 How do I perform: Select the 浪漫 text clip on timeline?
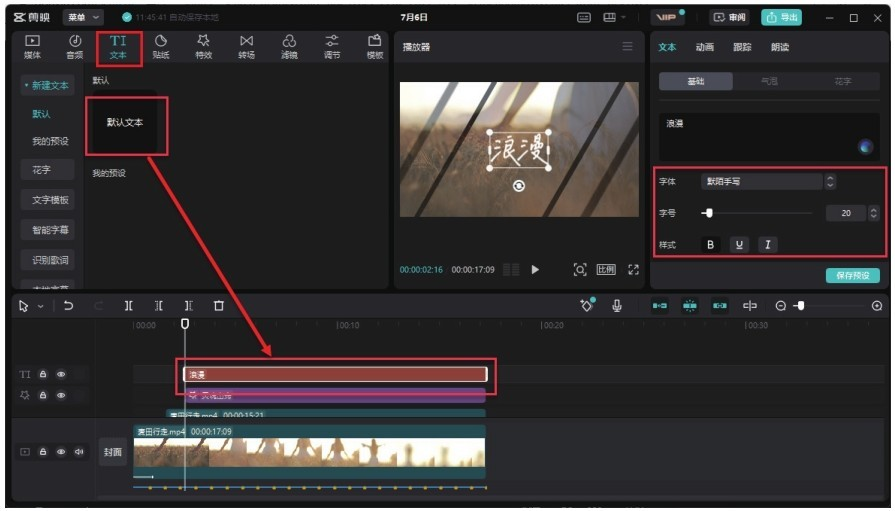335,375
